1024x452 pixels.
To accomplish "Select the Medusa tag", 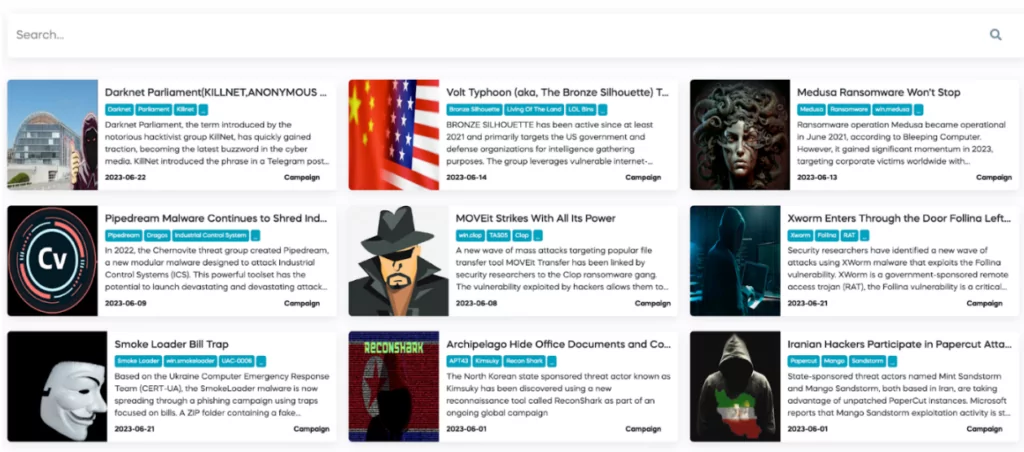I will coord(812,110).
